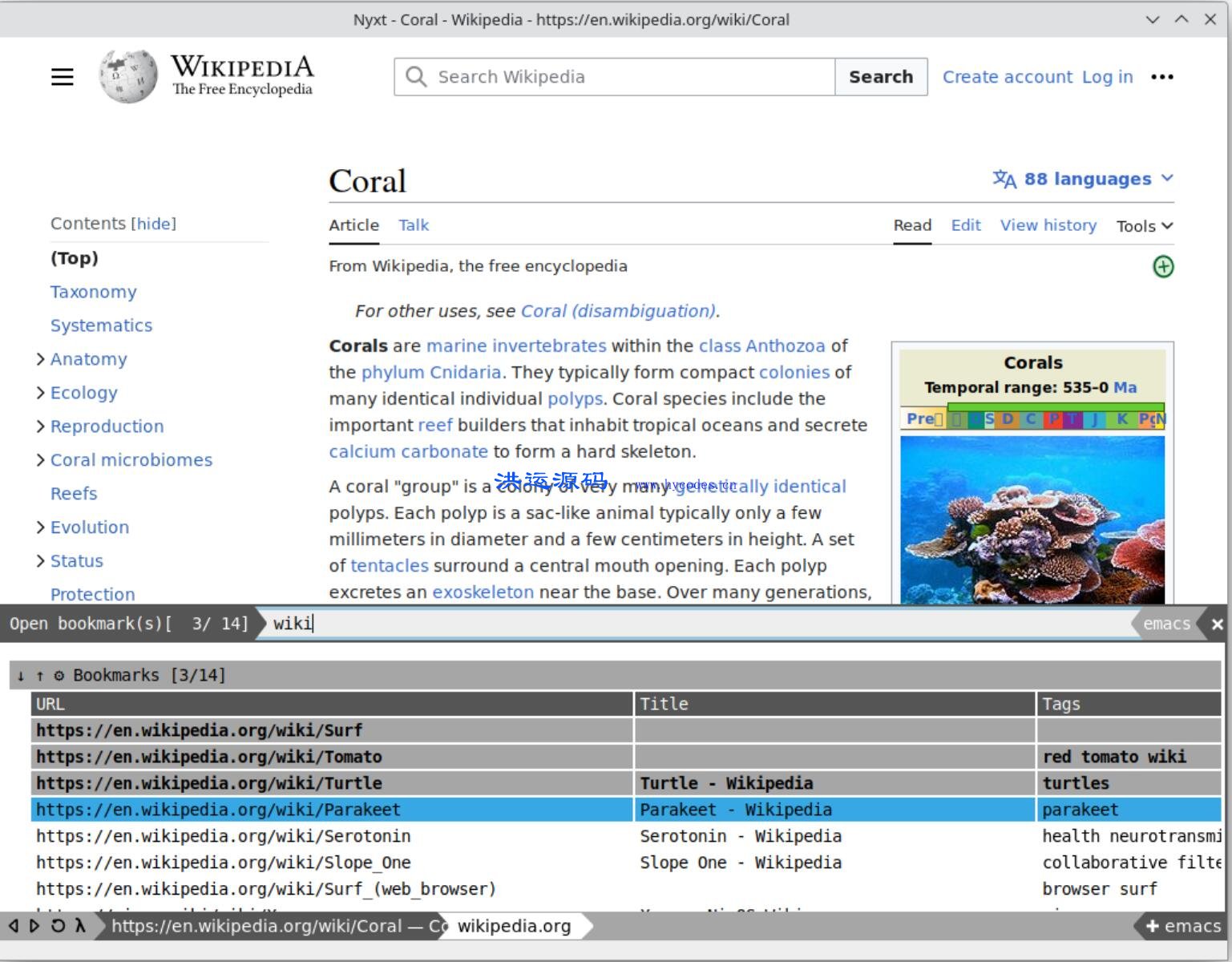
Task: Click the bookmarks source settings gear icon
Action: tap(59, 676)
